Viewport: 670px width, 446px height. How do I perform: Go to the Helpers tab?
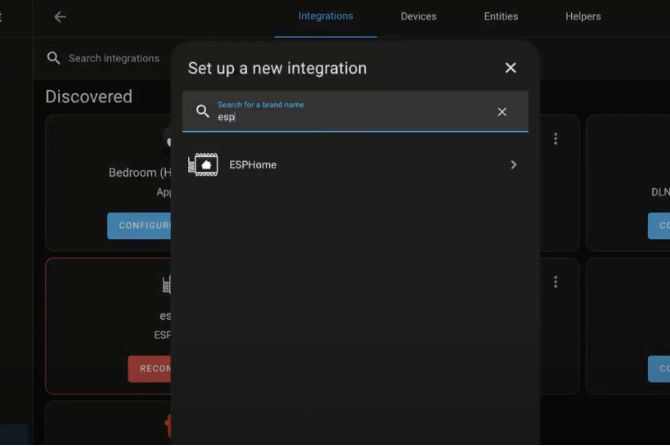coord(583,16)
